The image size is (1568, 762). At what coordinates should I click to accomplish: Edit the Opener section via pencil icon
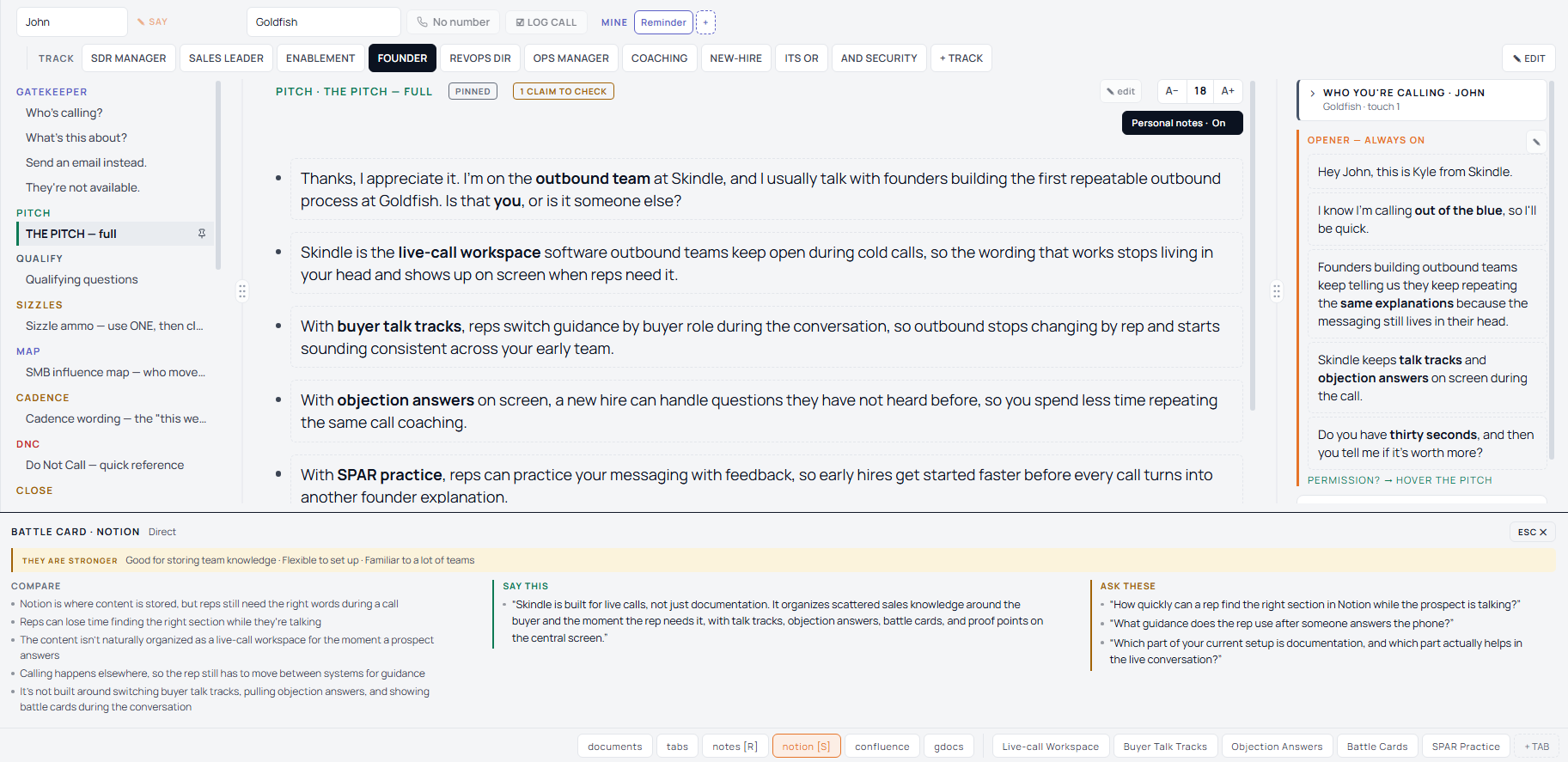click(1536, 142)
